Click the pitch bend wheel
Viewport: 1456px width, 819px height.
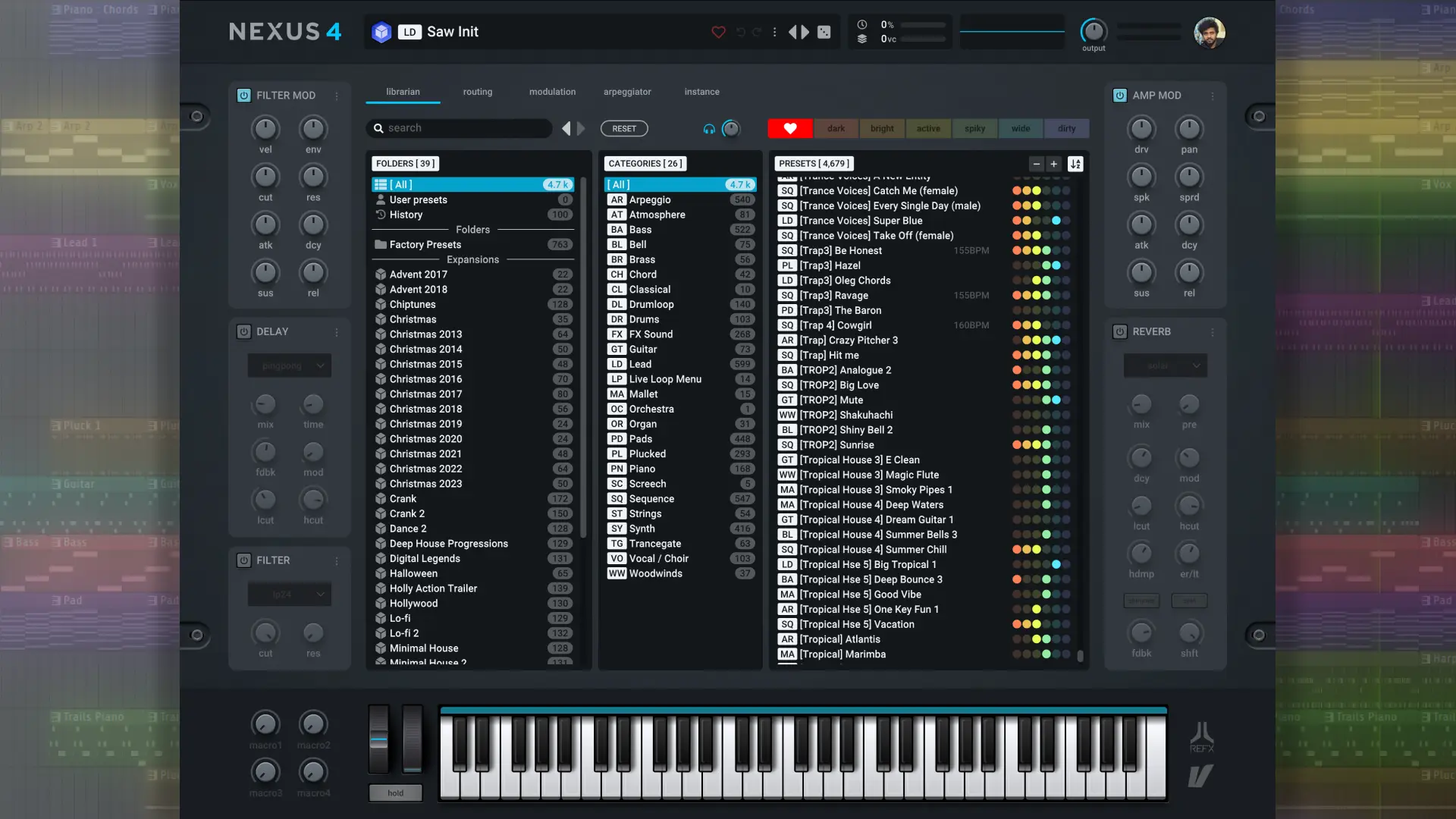pyautogui.click(x=378, y=739)
